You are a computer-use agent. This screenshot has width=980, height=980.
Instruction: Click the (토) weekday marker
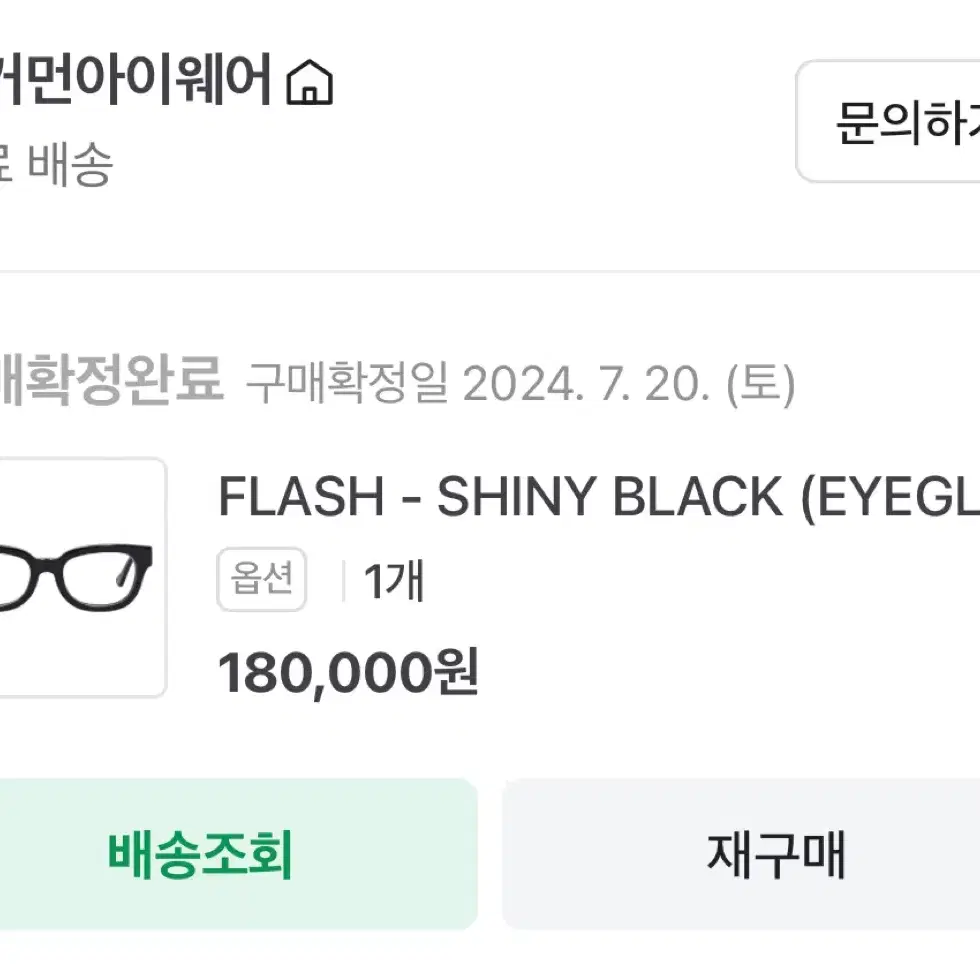[761, 384]
